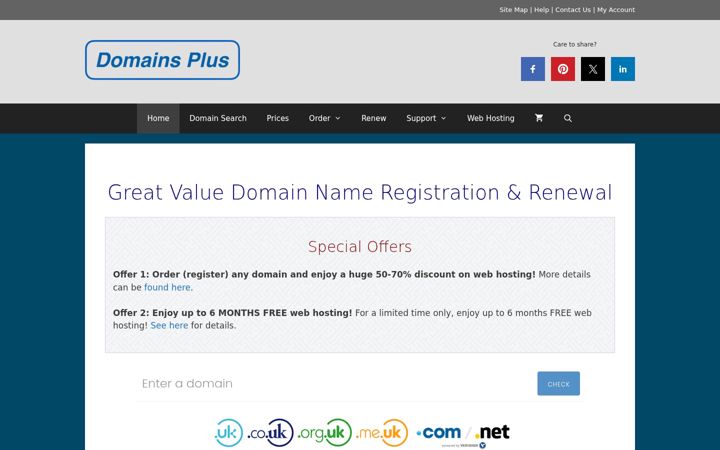This screenshot has width=720, height=450.
Task: Focus the 'Enter a domain' input field
Action: click(x=336, y=383)
